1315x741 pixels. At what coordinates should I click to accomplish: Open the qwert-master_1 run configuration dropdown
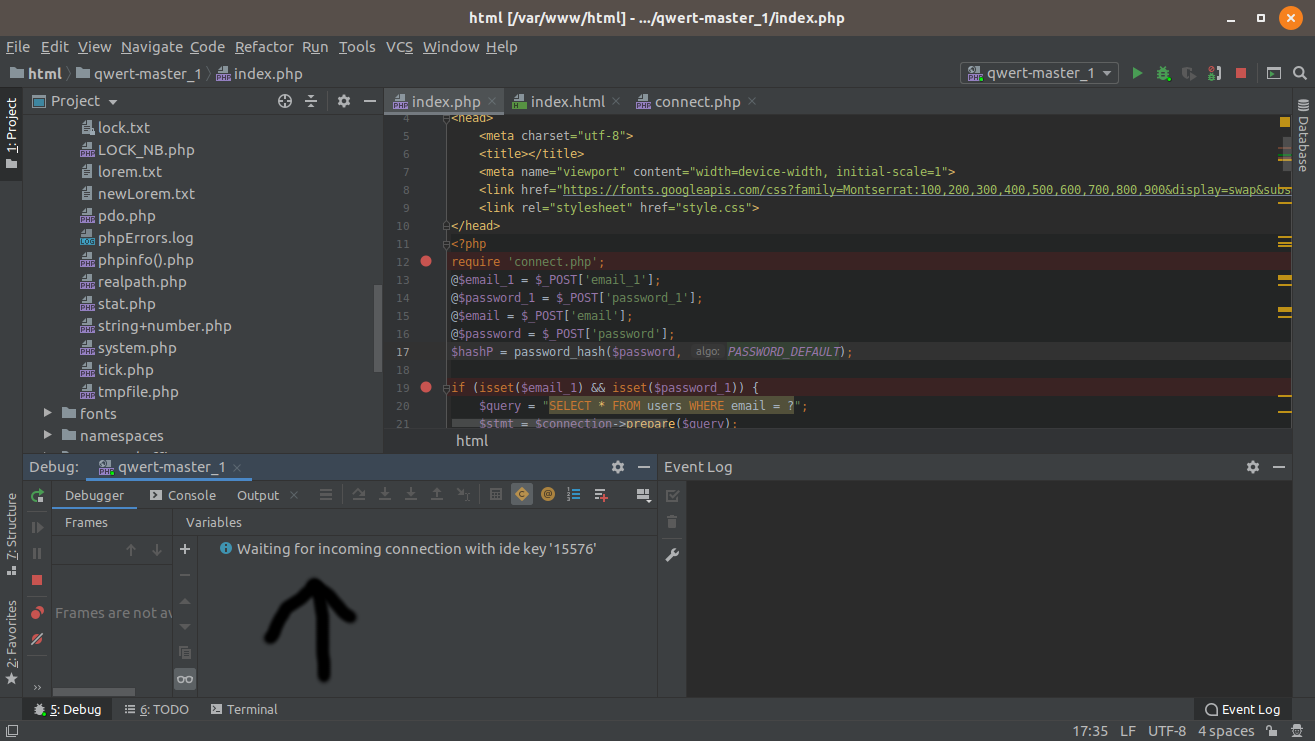pyautogui.click(x=1039, y=73)
